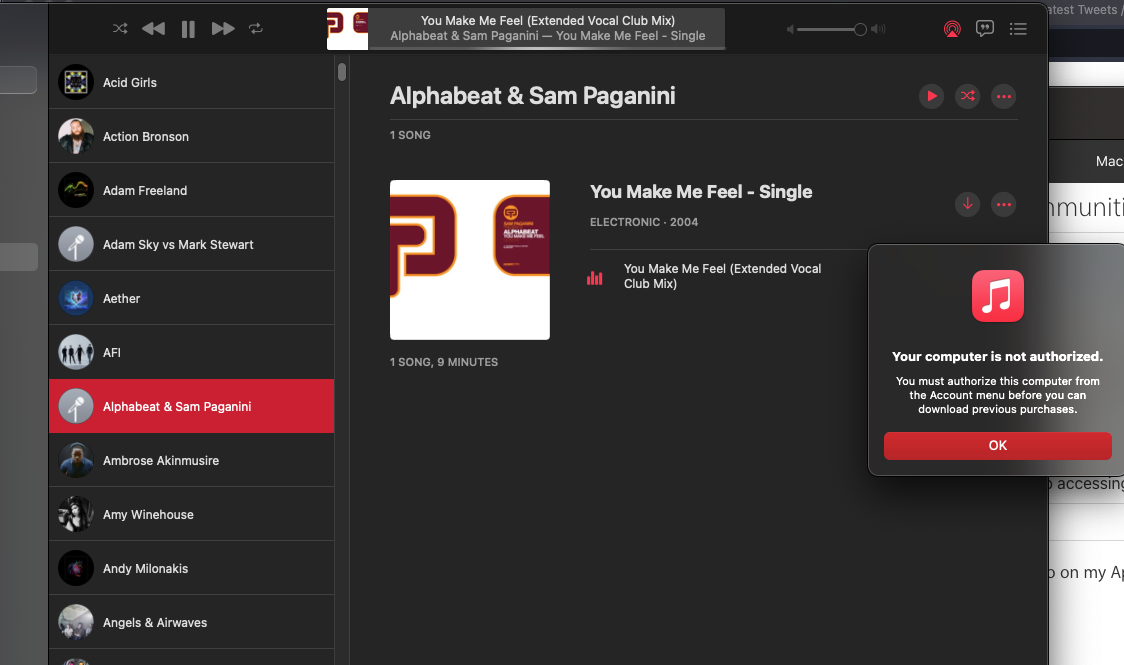Screen dimensions: 1124x665
Task: Open the AirPlay audio output icon
Action: coord(952,29)
